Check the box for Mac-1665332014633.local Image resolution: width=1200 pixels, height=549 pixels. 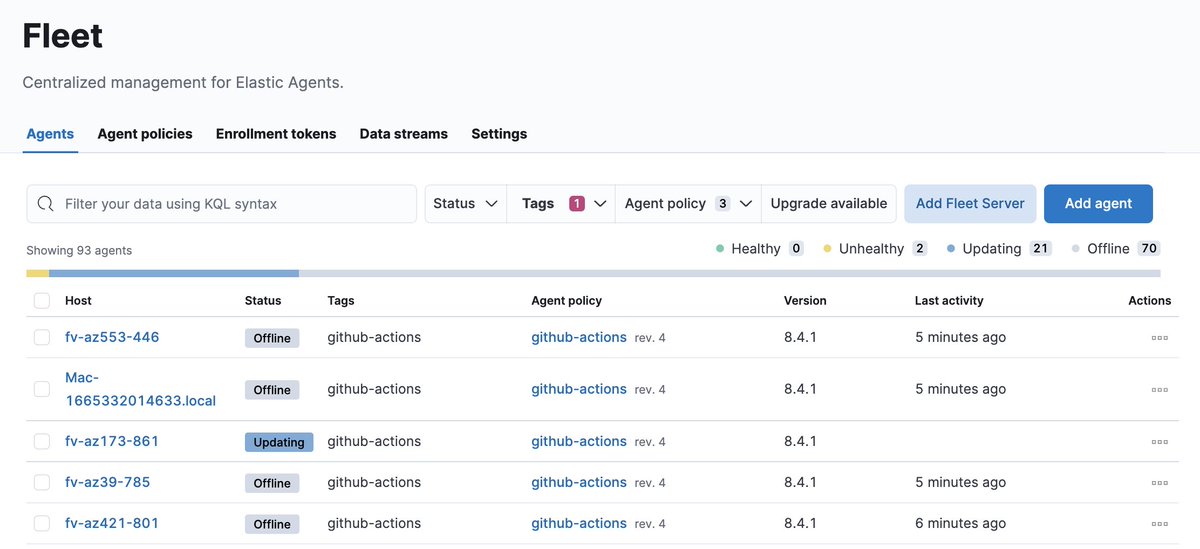[x=42, y=389]
